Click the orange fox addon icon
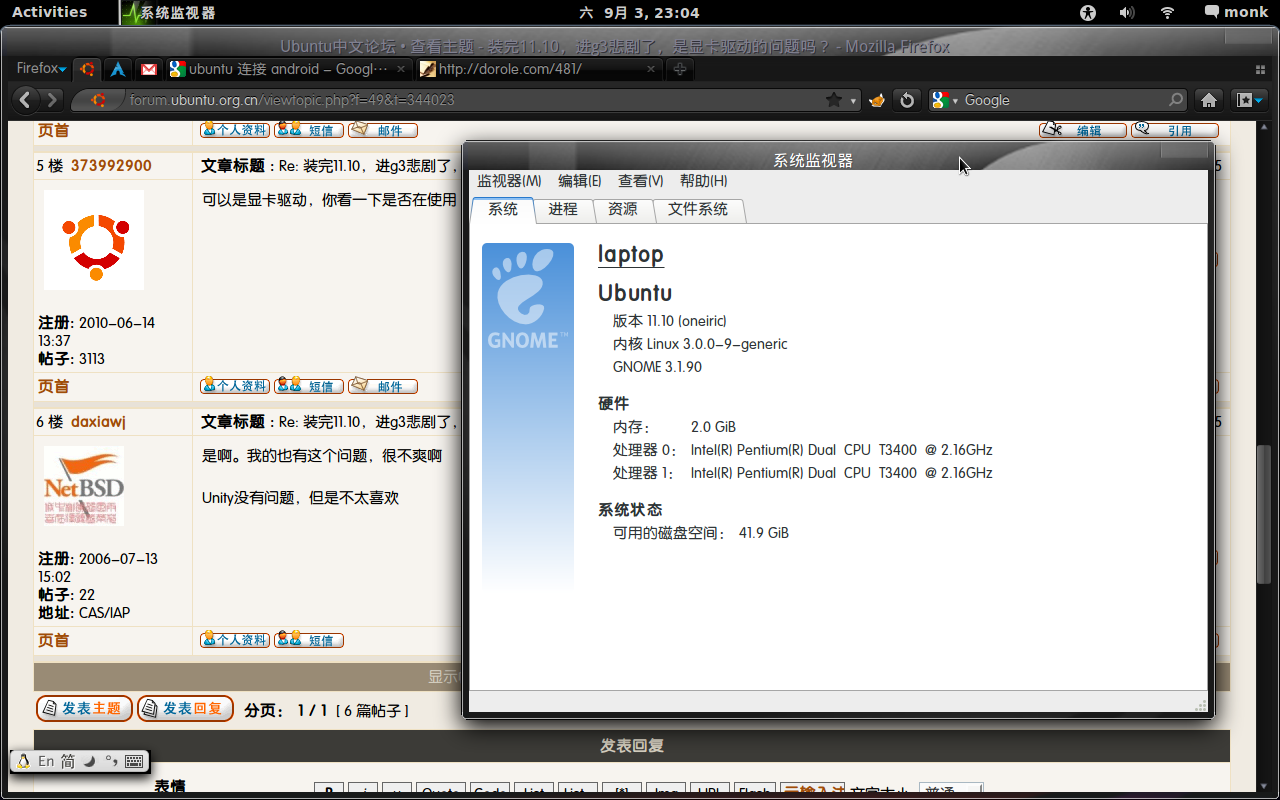Image resolution: width=1280 pixels, height=800 pixels. point(877,100)
